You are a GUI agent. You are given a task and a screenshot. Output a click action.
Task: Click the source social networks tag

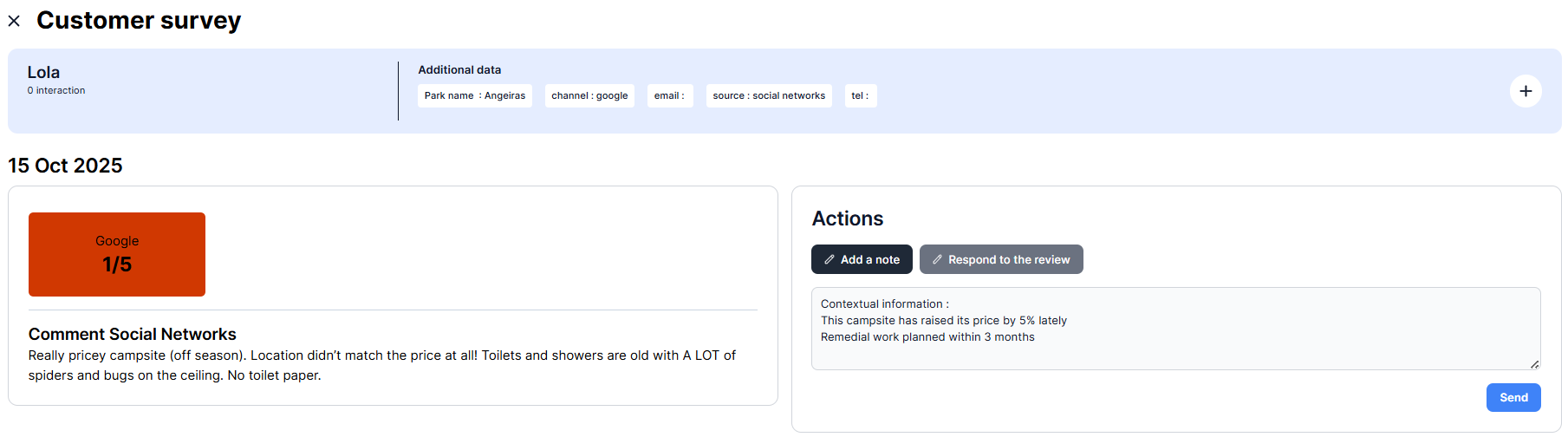768,95
